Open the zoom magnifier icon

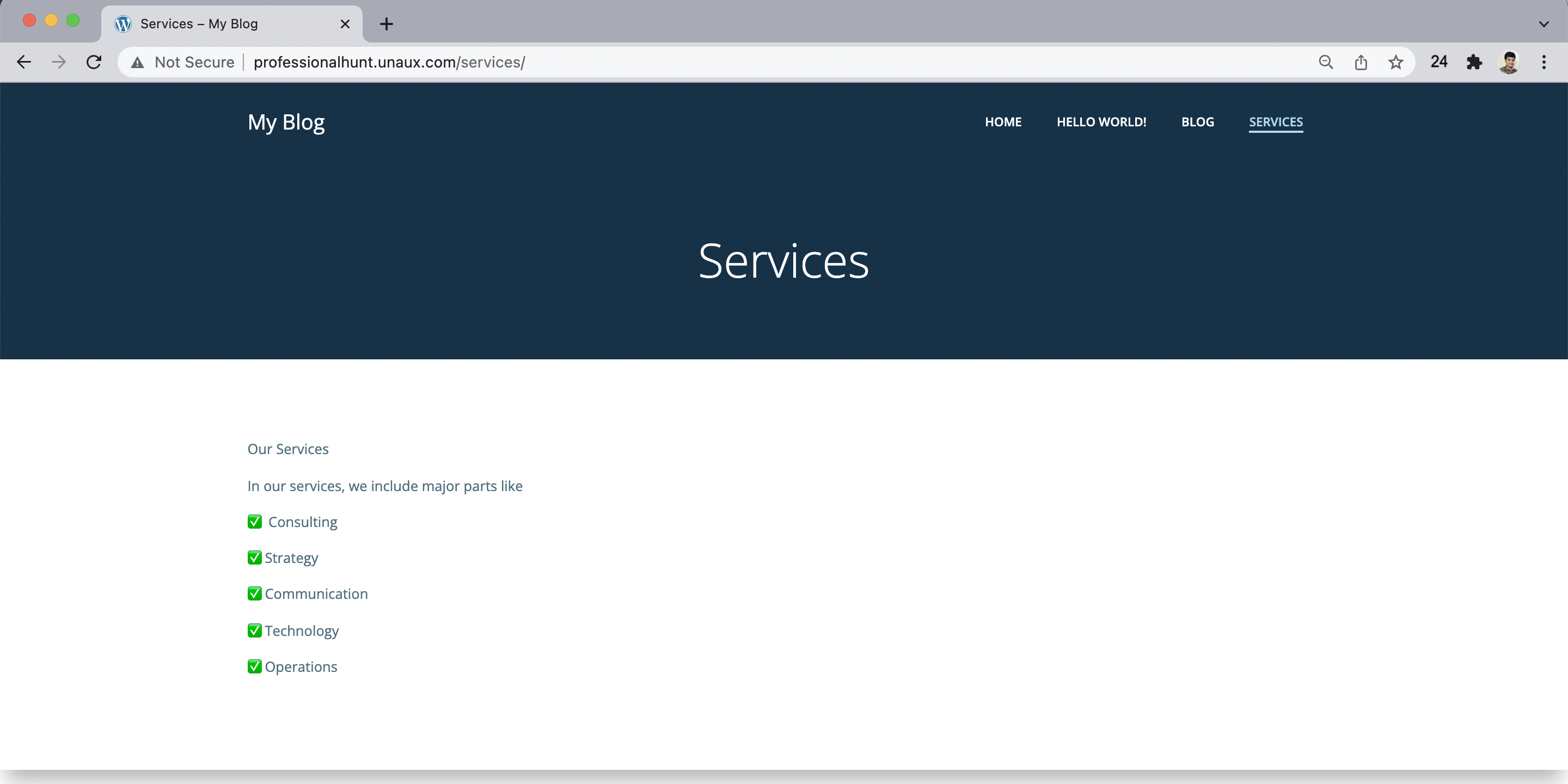click(1326, 62)
